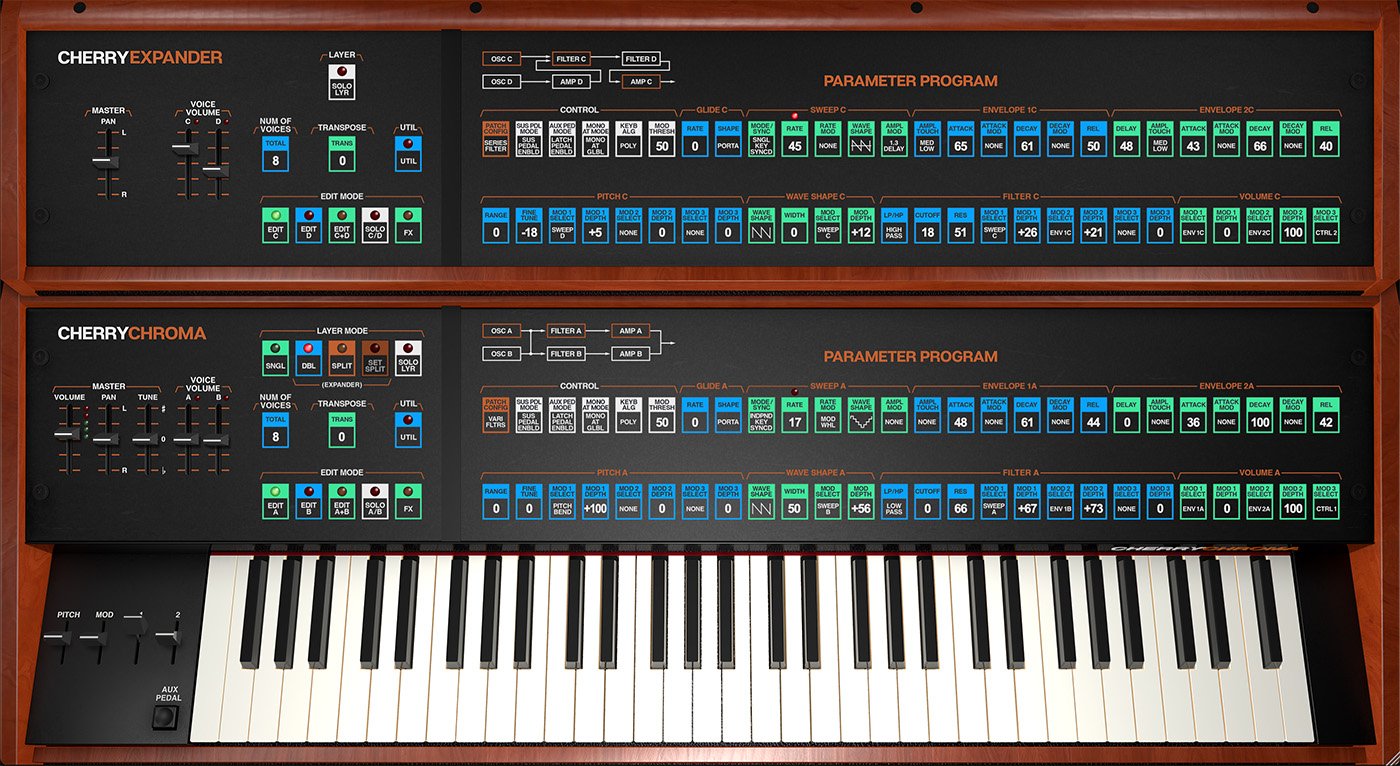Click the KEYB ALG Poly button
1400x766 pixels.
point(627,414)
